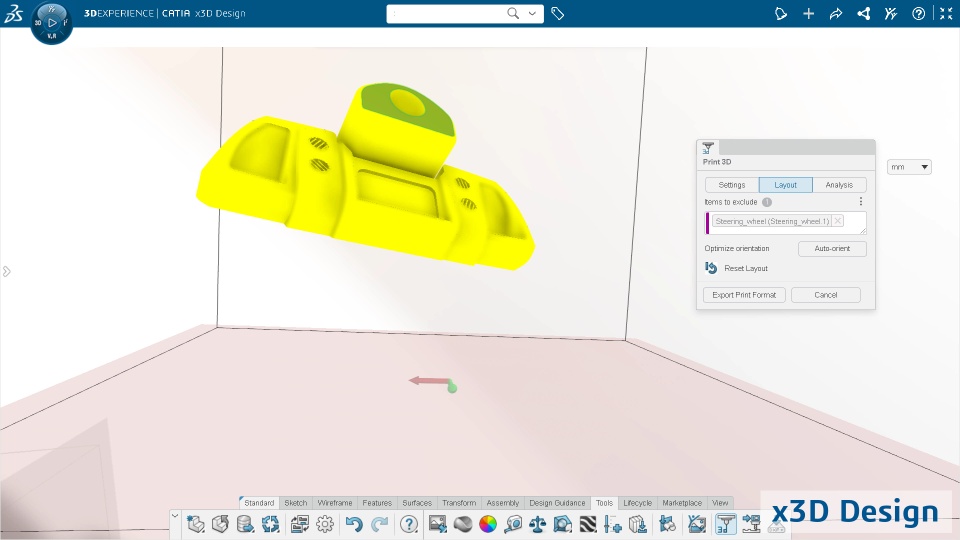
Task: Click the zebra stripes analysis icon
Action: [588, 524]
